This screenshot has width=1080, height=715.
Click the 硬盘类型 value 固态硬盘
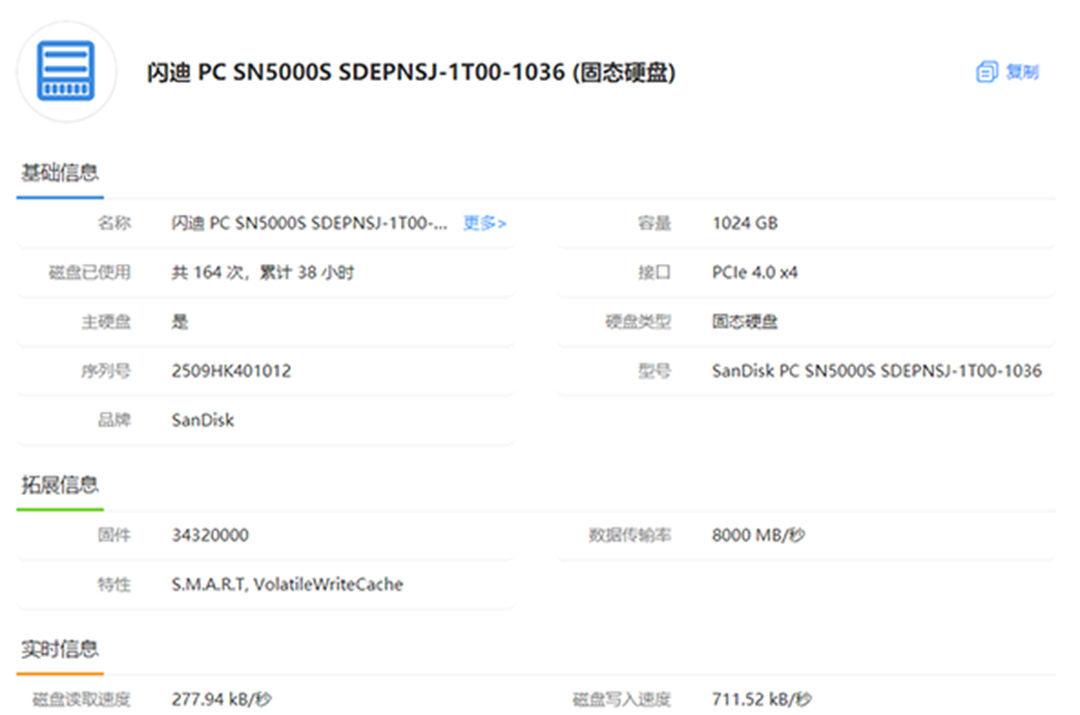[x=744, y=321]
